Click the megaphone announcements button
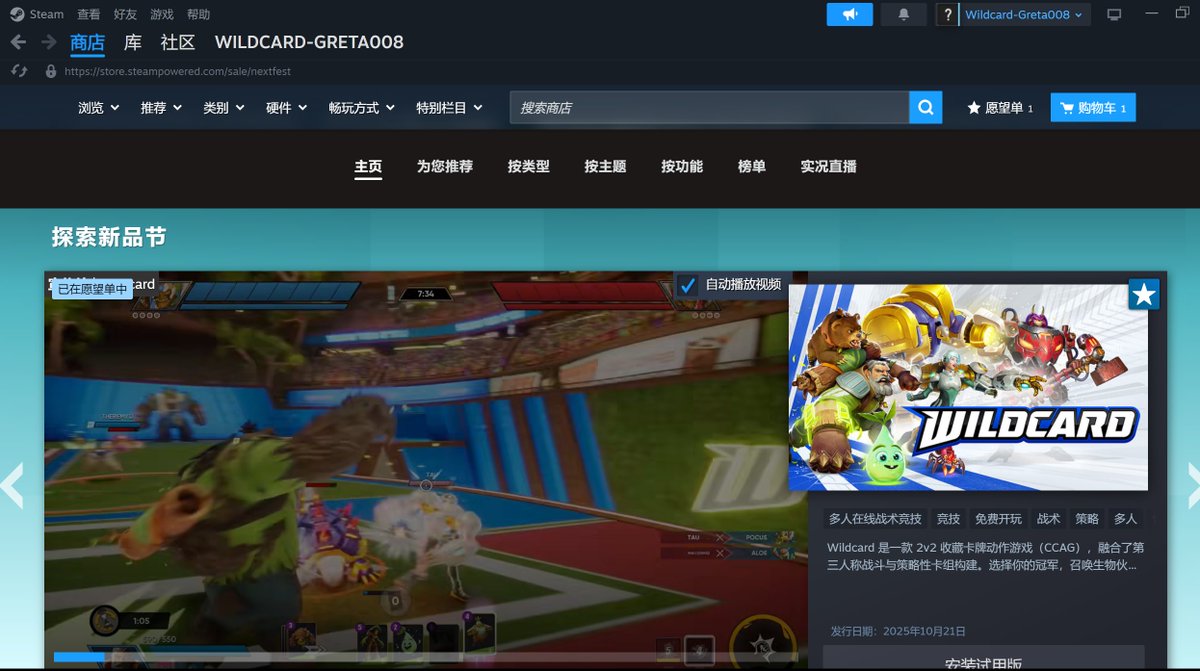Image resolution: width=1200 pixels, height=671 pixels. click(850, 14)
